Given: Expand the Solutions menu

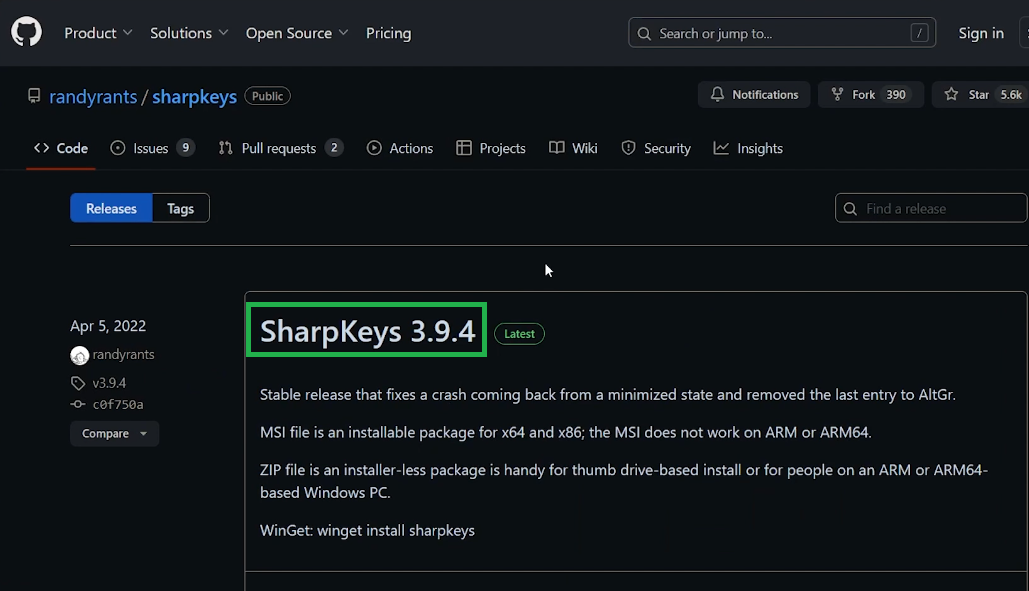Looking at the screenshot, I should click(x=189, y=33).
